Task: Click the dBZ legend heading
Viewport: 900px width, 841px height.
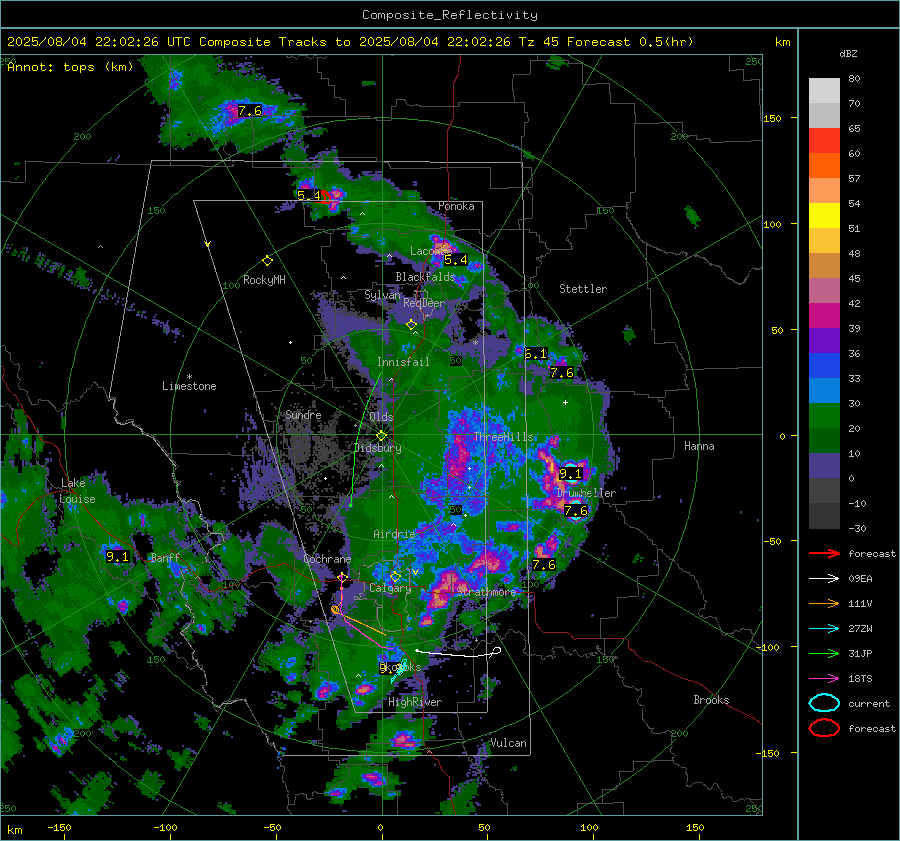Action: point(848,54)
